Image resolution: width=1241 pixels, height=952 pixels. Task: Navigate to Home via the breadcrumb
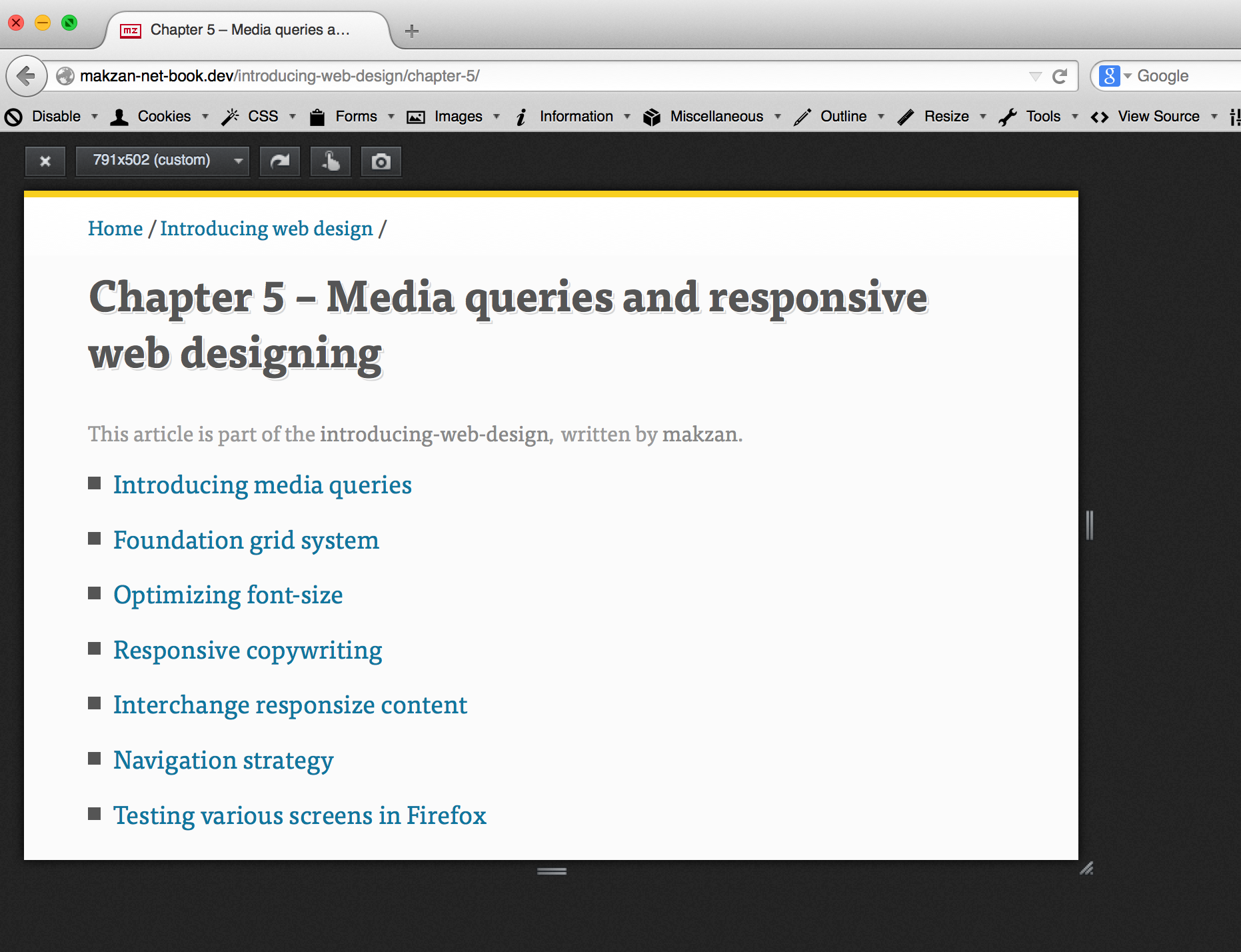click(115, 228)
